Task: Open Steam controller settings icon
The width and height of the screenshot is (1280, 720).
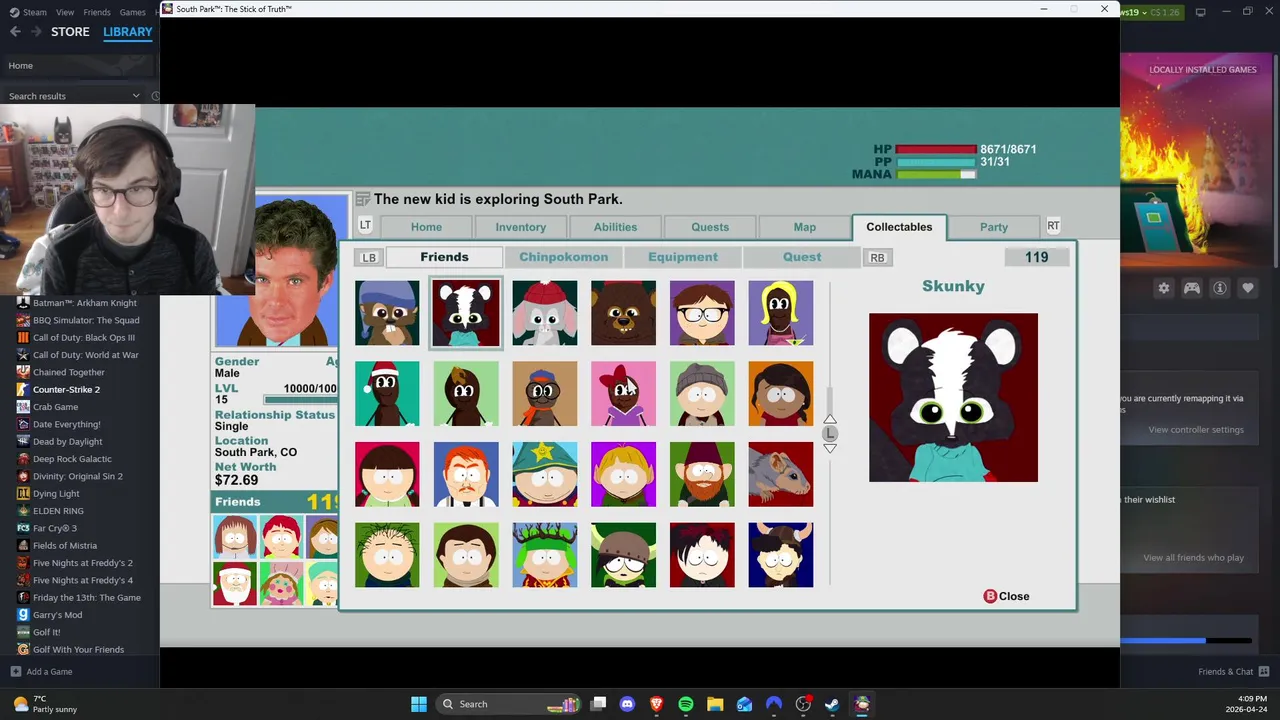Action: pos(1192,288)
